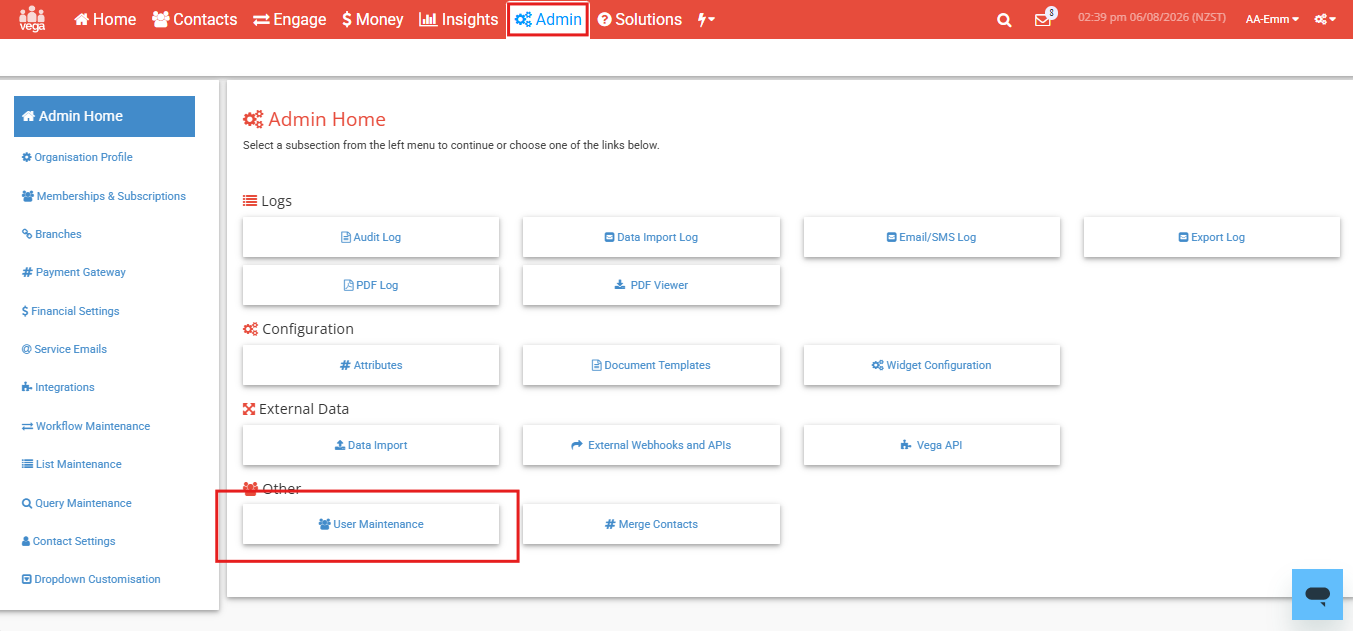Open Organisation Profile in sidebar
This screenshot has height=631, width=1353.
pyautogui.click(x=77, y=157)
